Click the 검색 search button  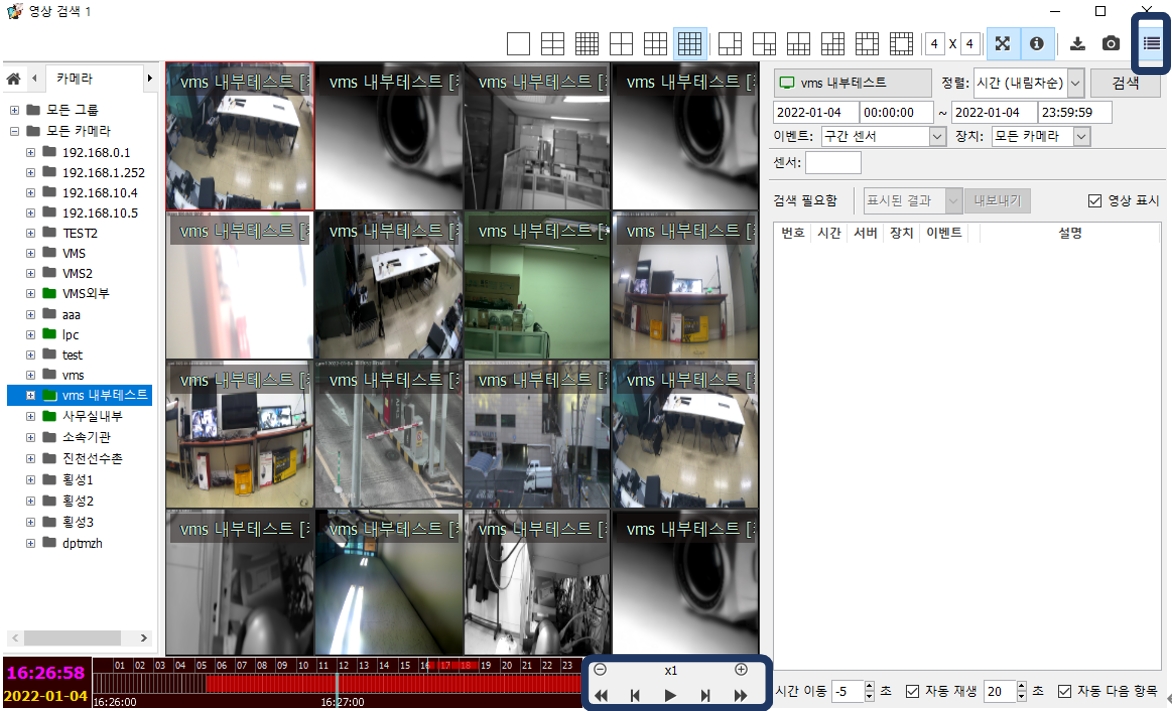point(1126,83)
